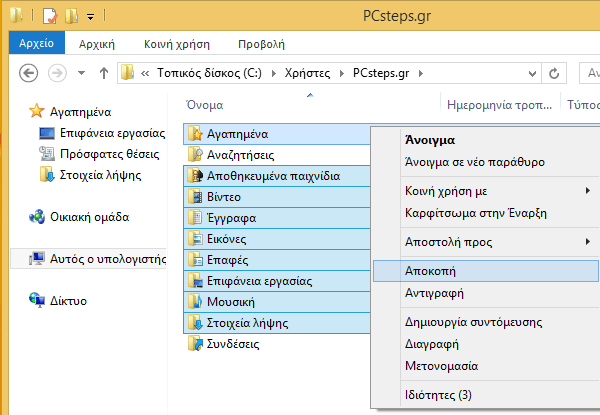Click the window folder icon in the title bar

click(x=17, y=15)
